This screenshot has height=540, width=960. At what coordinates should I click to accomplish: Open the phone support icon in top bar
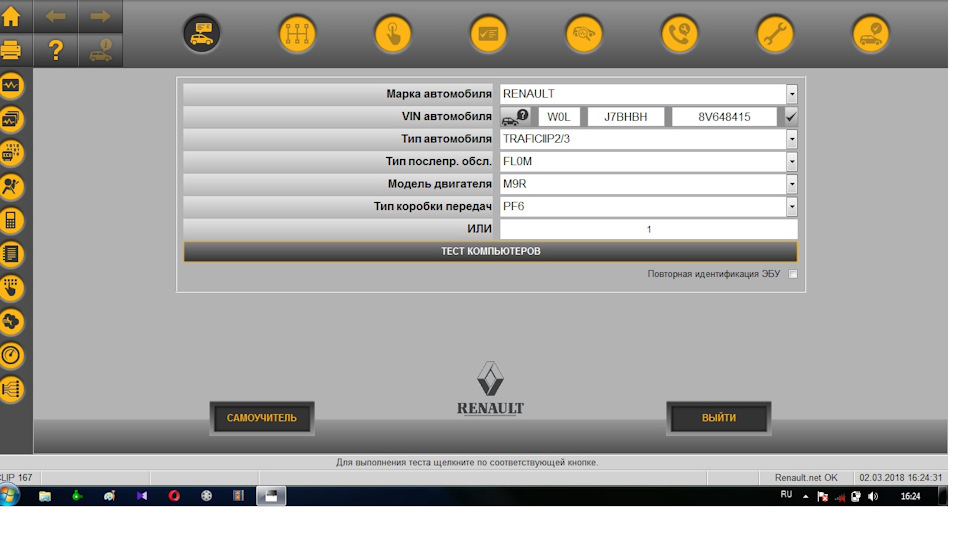[x=679, y=34]
